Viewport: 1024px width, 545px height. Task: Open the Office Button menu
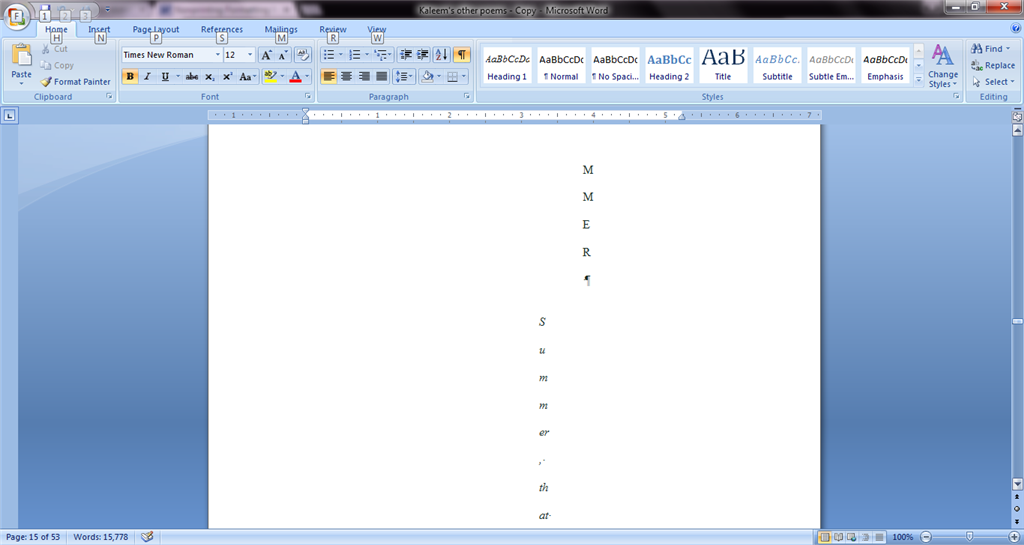point(16,16)
